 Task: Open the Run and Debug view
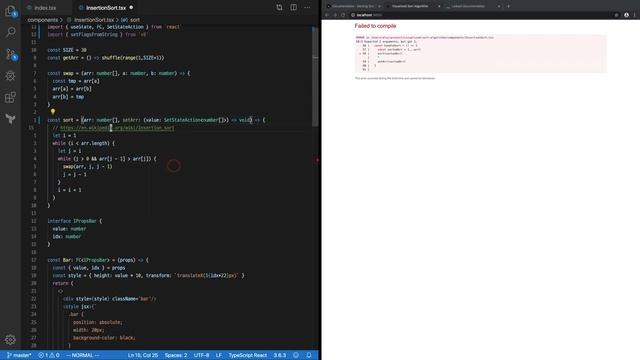(11, 76)
